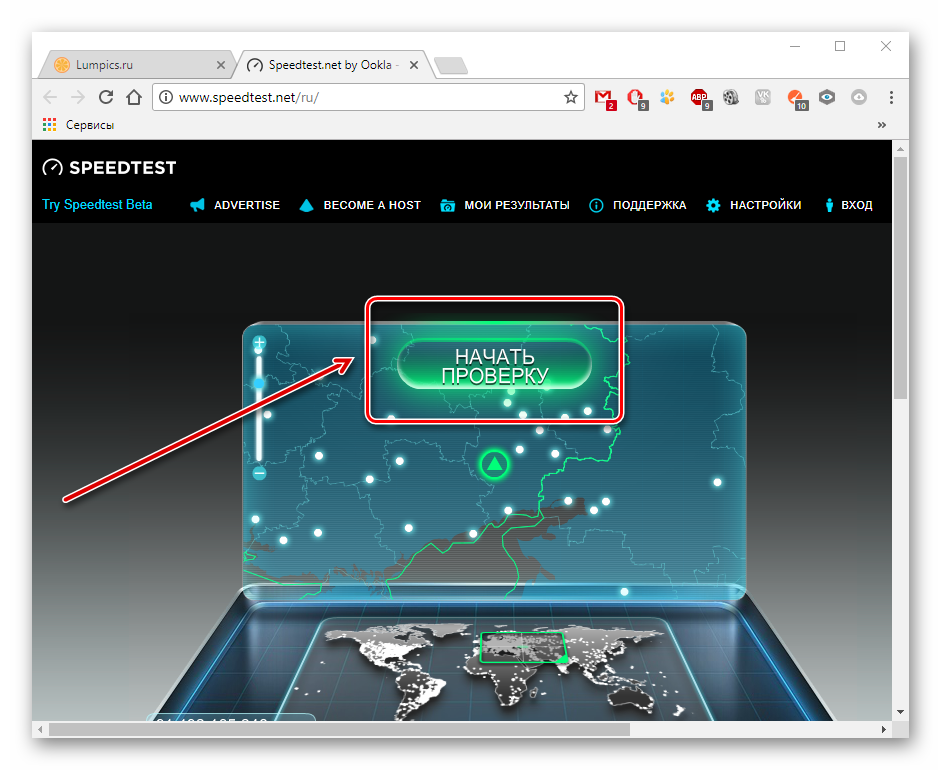This screenshot has width=941, height=770.
Task: Open ВХОД login menu item
Action: (x=856, y=205)
